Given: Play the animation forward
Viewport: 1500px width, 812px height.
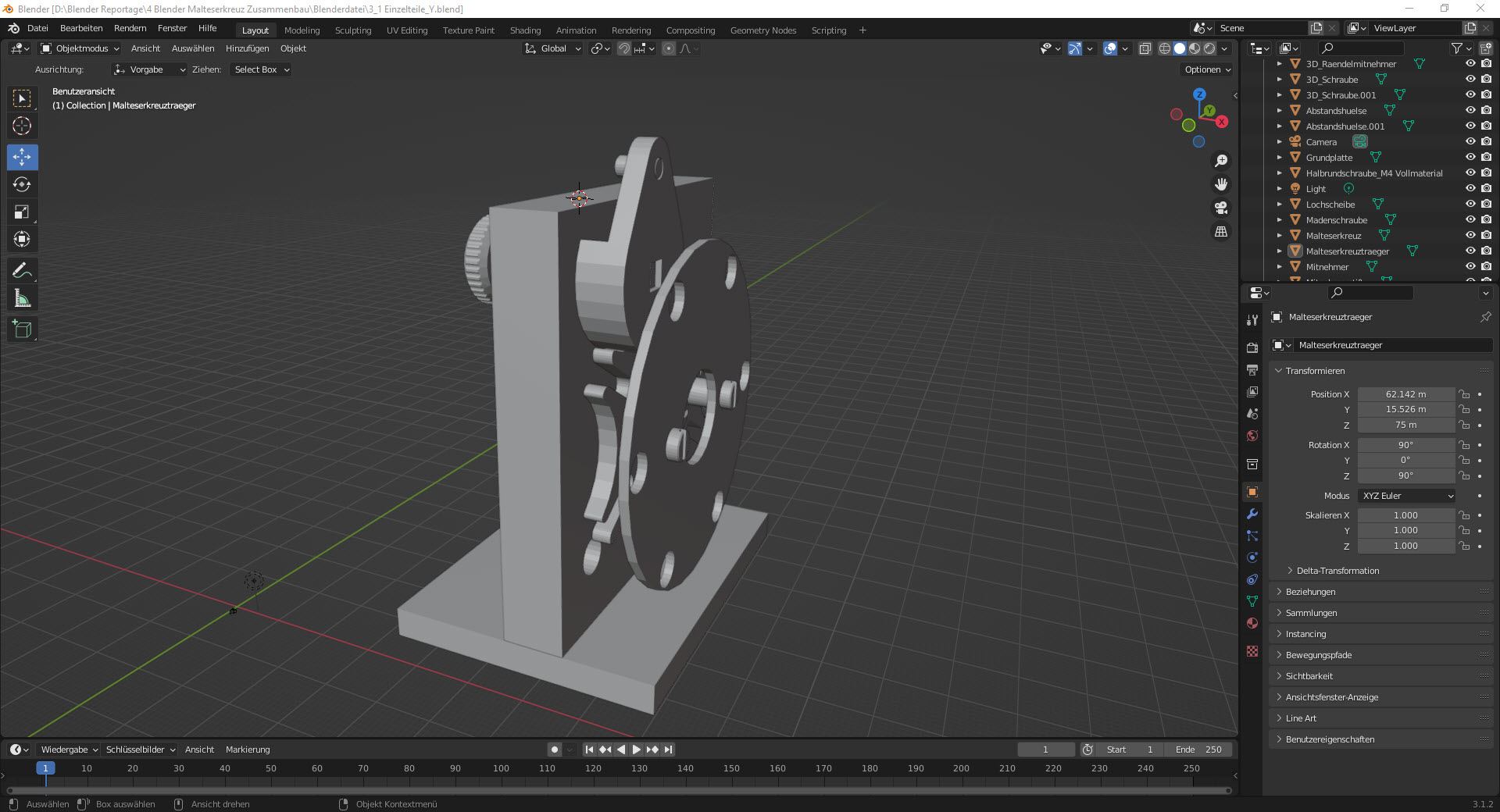Looking at the screenshot, I should [637, 750].
